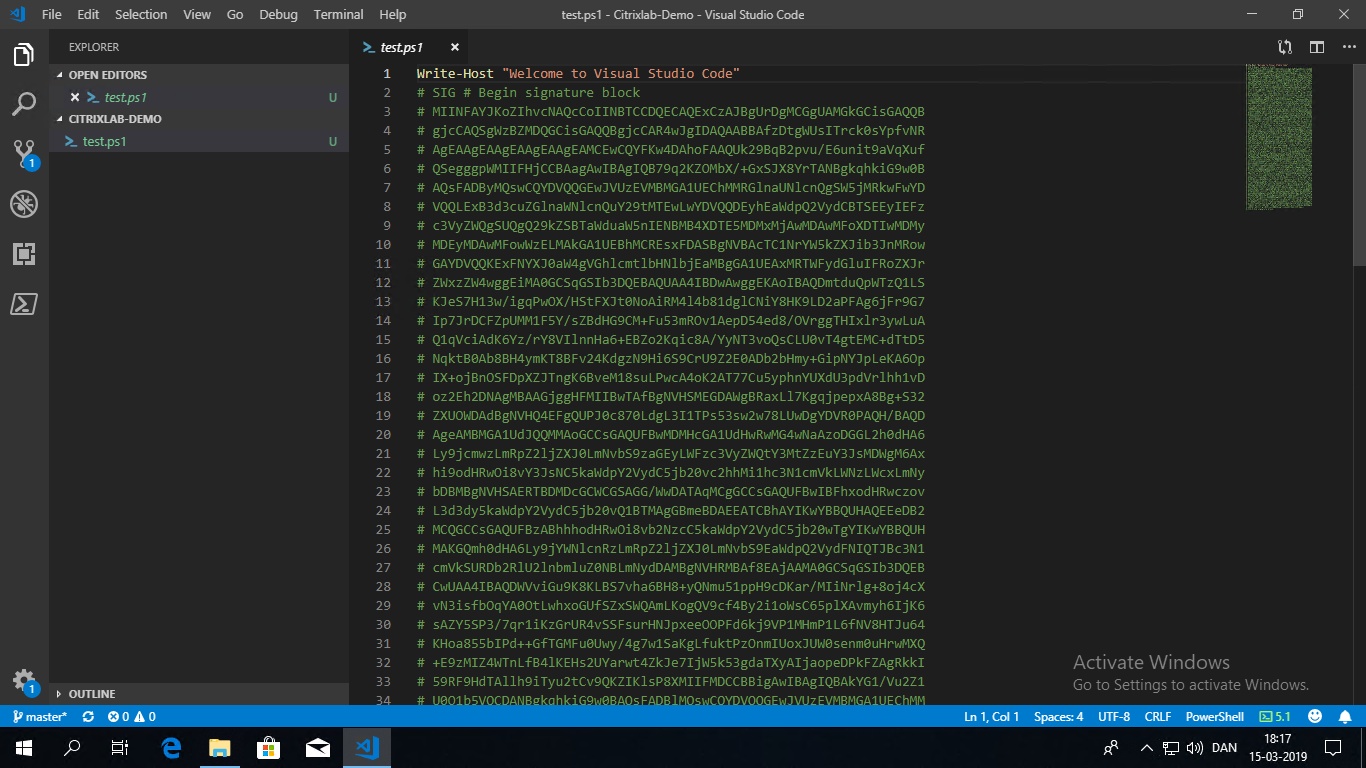The height and width of the screenshot is (768, 1366).
Task: Open the Manage gear menu
Action: coord(24,682)
